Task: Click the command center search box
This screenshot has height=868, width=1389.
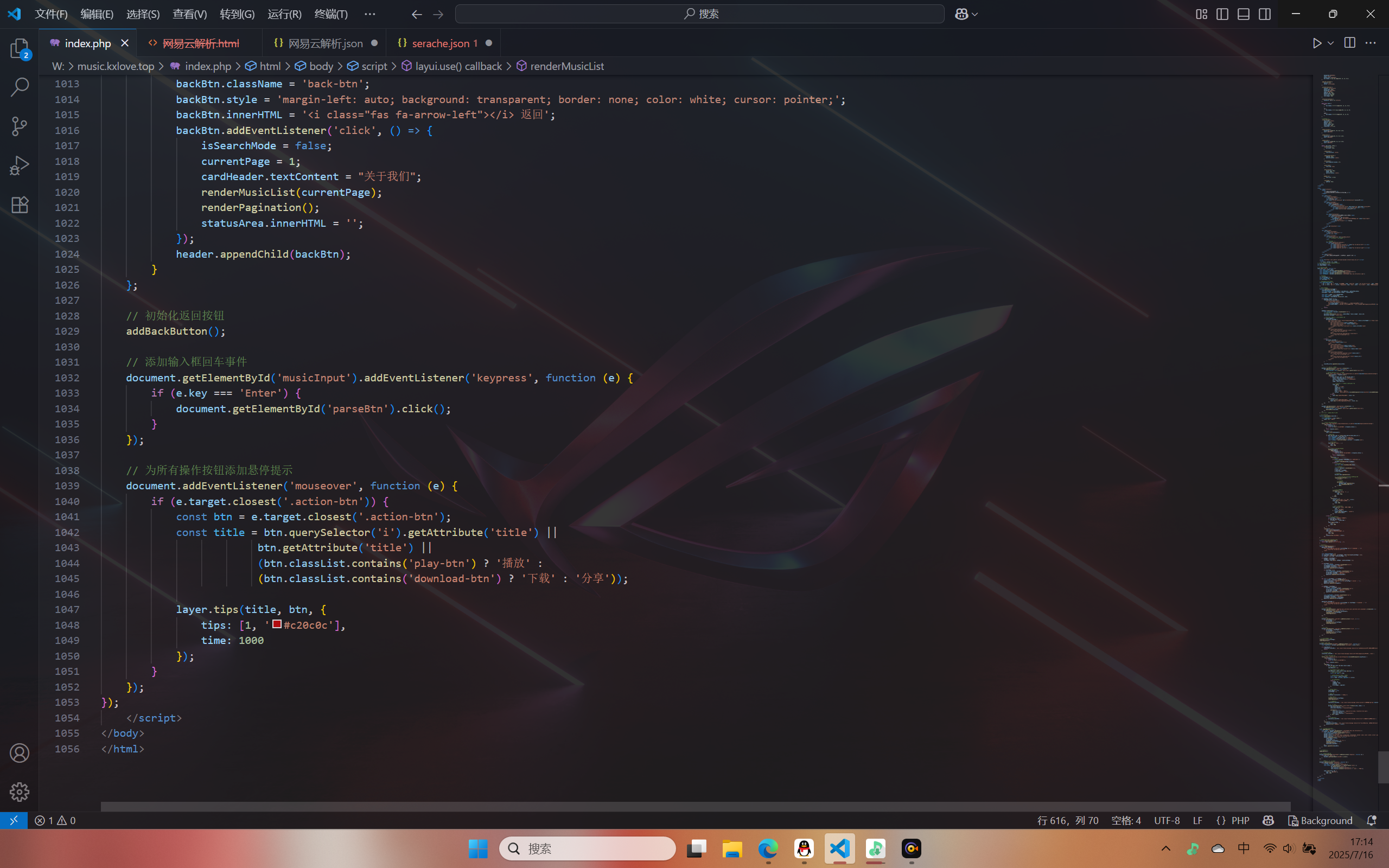Action: 700,14
